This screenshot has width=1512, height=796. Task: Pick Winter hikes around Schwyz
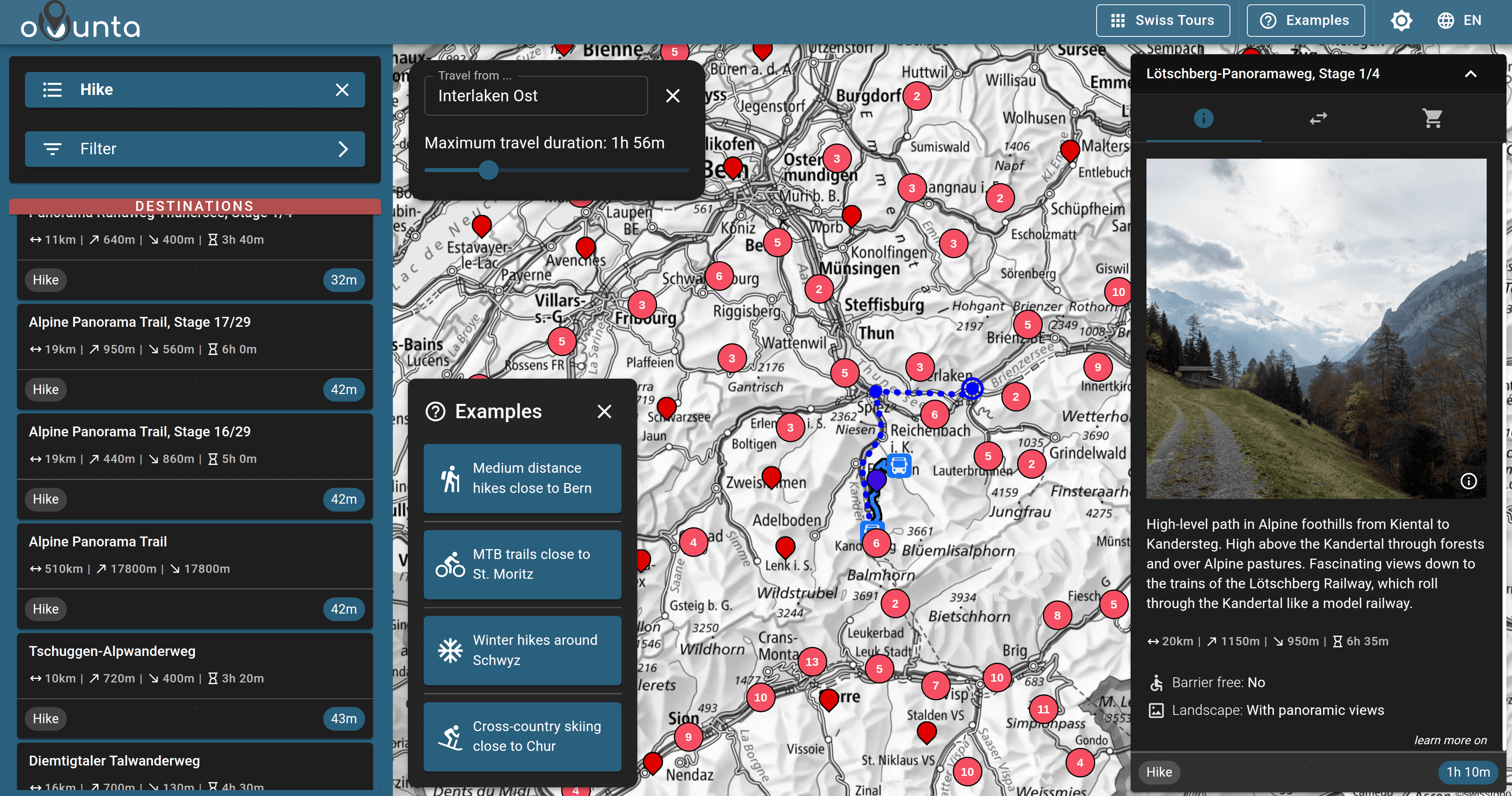522,650
